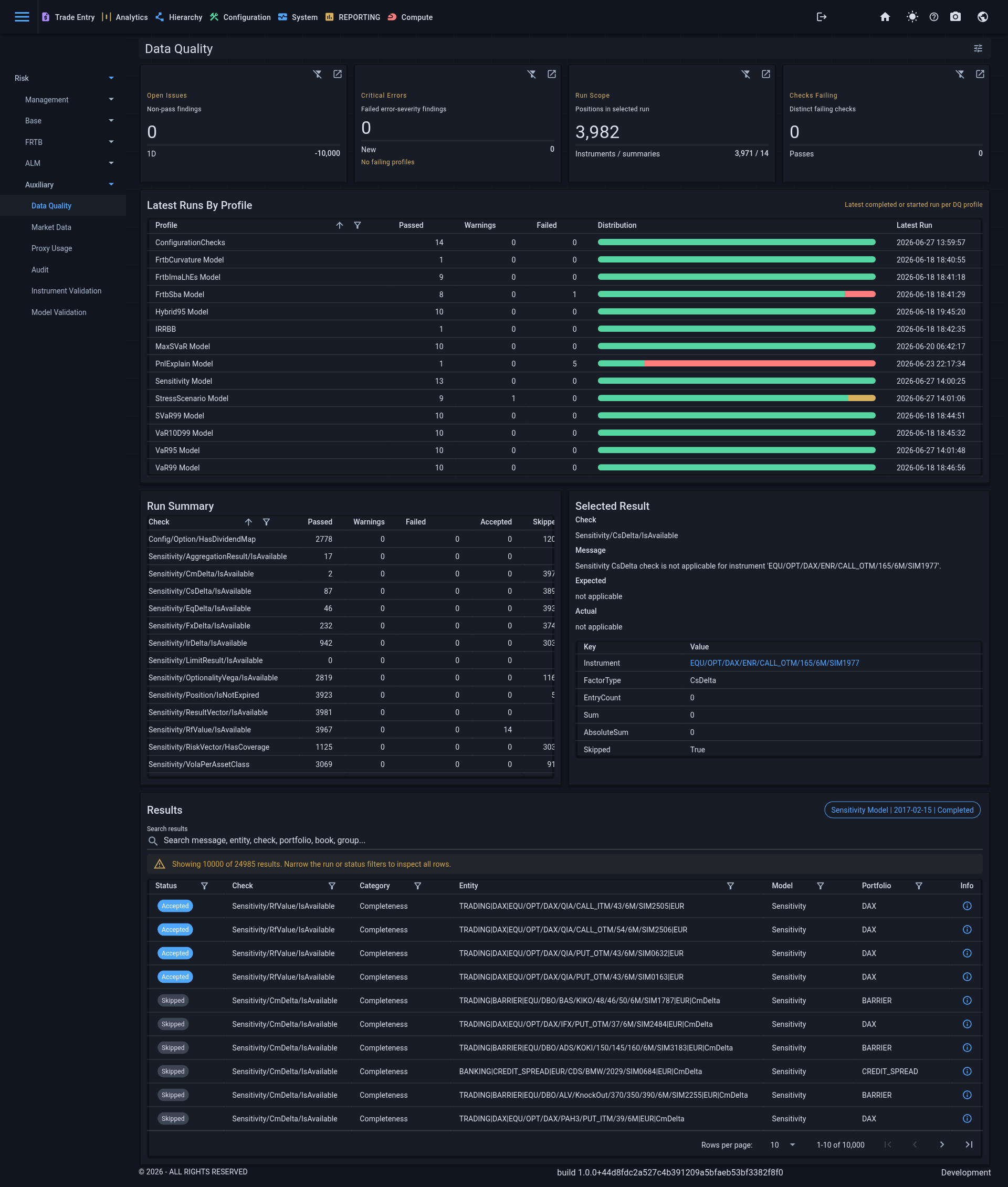Show info for CREDIT_SPREAD result row
1008x1187 pixels.
(x=967, y=1072)
